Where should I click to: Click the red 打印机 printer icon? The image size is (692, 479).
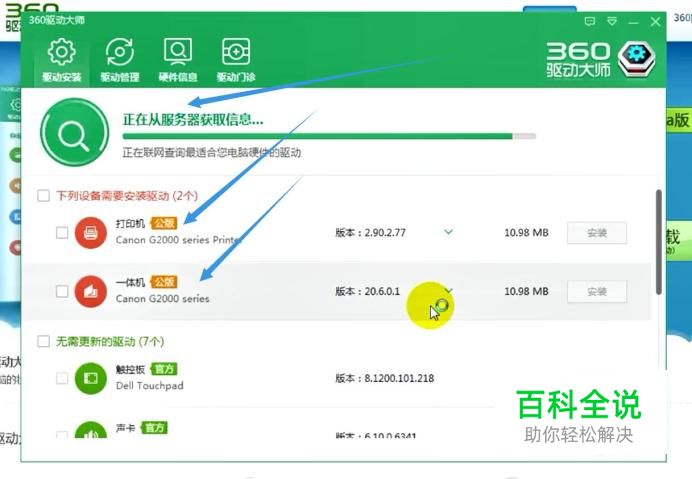click(90, 233)
